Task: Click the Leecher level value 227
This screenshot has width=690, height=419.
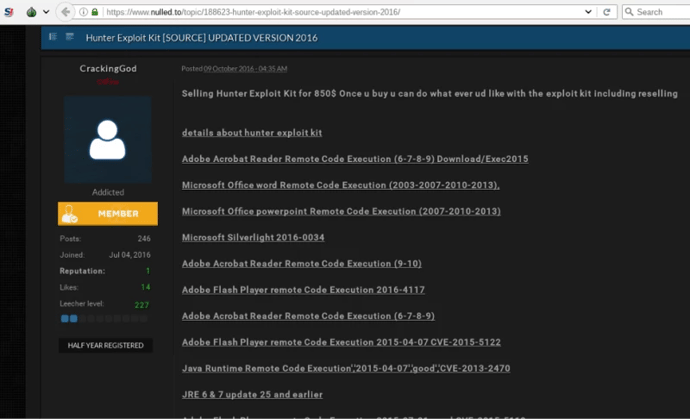Action: pos(142,305)
